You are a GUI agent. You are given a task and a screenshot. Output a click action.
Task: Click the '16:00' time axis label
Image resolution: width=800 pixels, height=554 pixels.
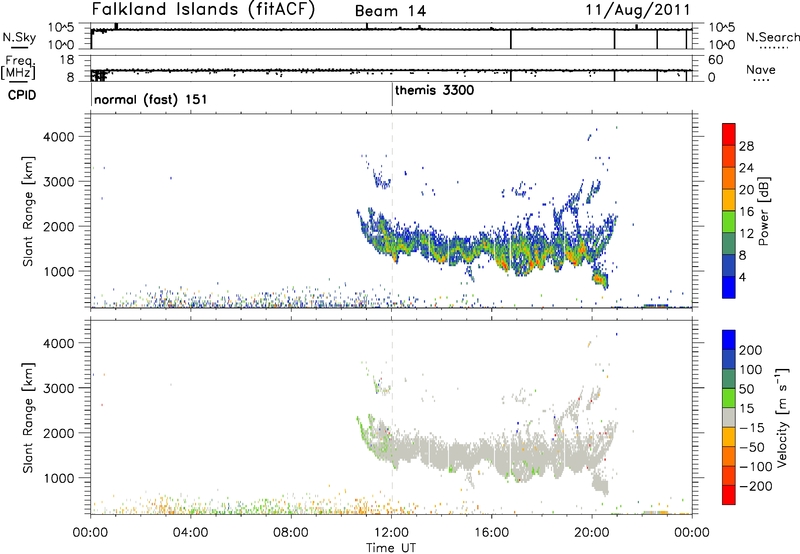coord(491,533)
